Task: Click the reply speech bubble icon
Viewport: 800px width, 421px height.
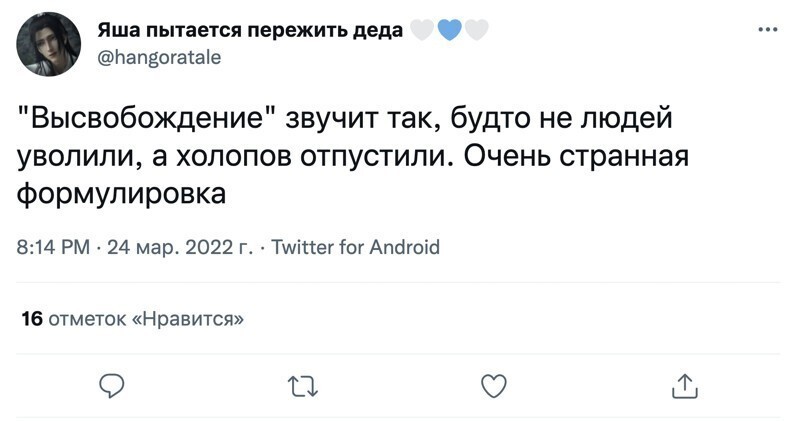Action: (x=113, y=384)
